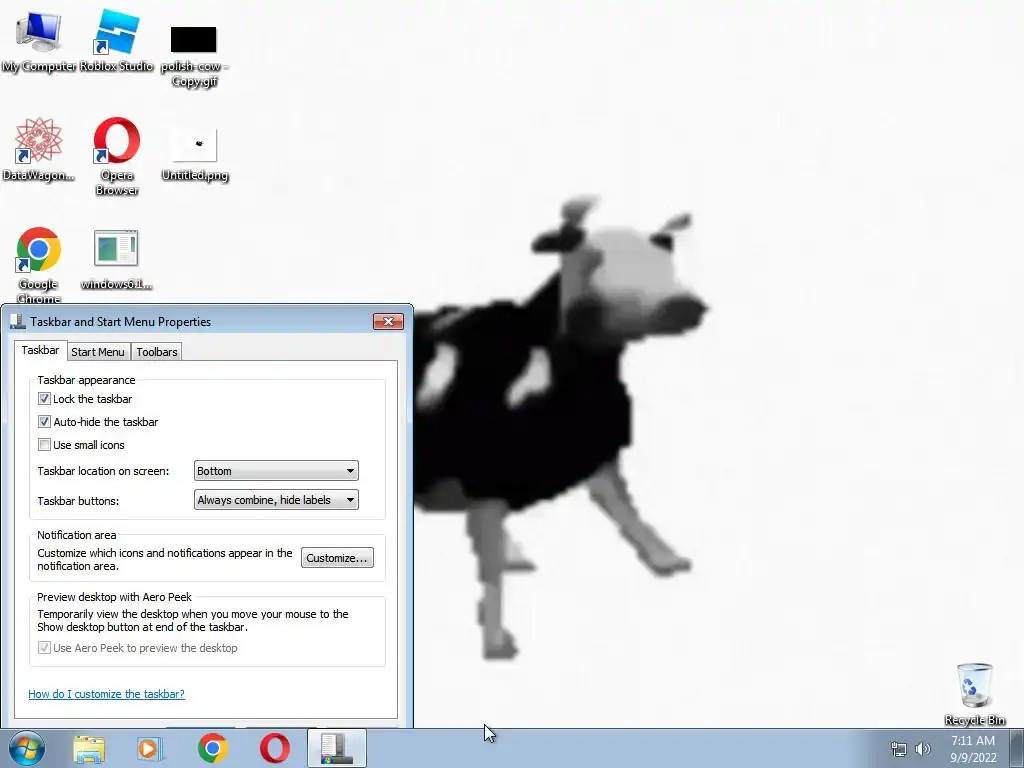Open the Taskbar buttons dropdown

click(x=276, y=500)
